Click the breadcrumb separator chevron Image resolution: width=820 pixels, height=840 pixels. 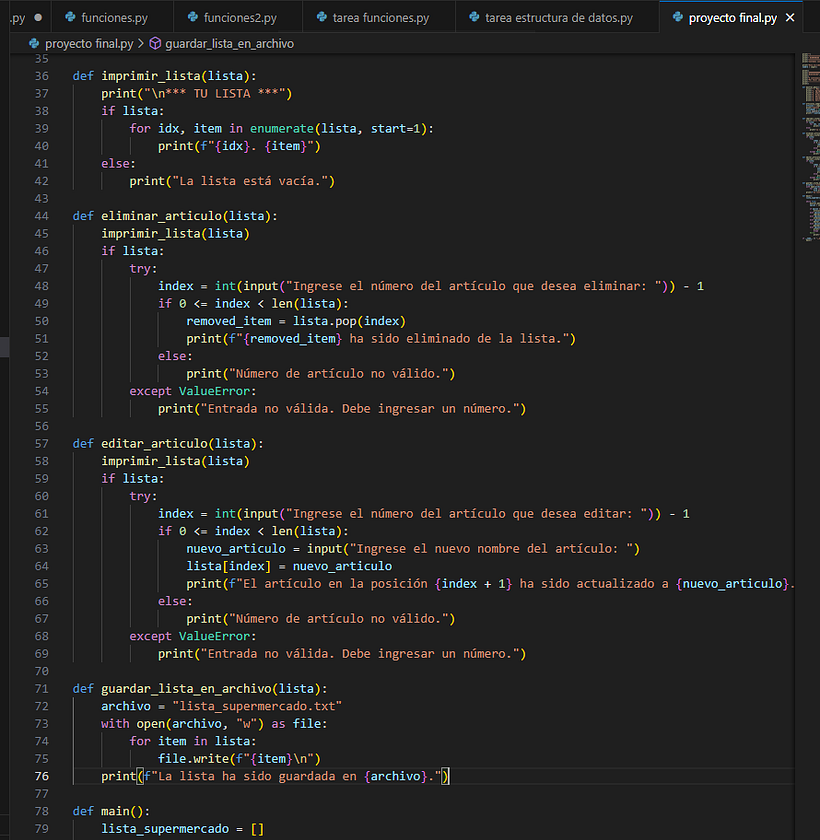141,43
